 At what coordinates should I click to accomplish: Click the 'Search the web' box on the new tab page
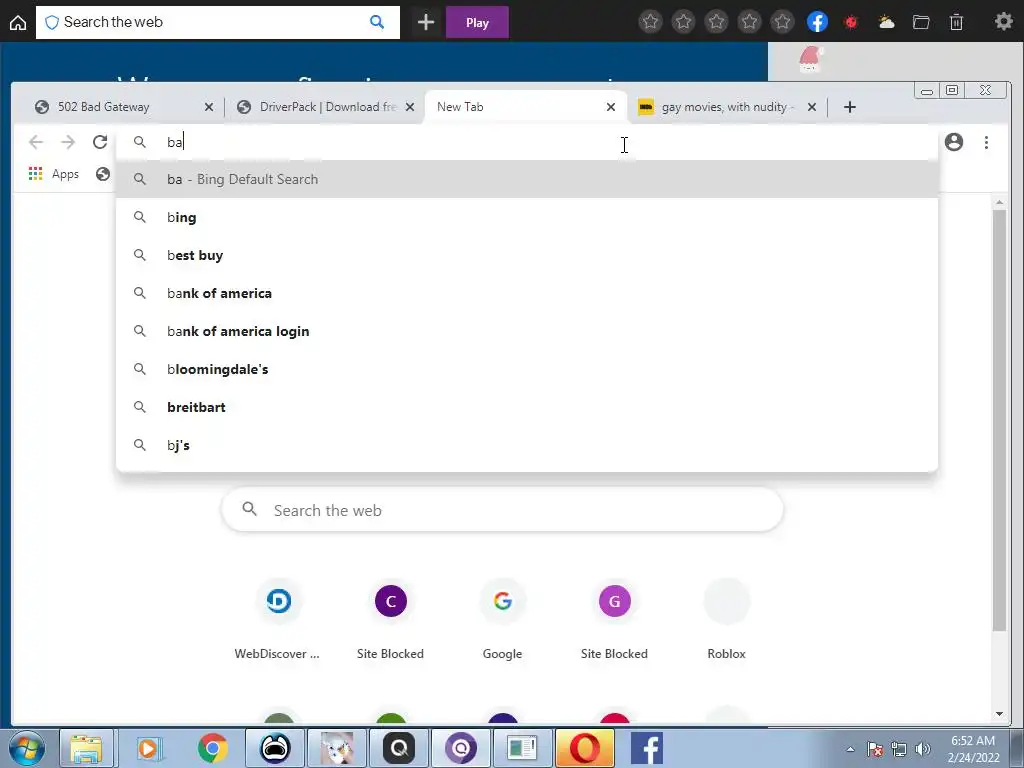502,510
